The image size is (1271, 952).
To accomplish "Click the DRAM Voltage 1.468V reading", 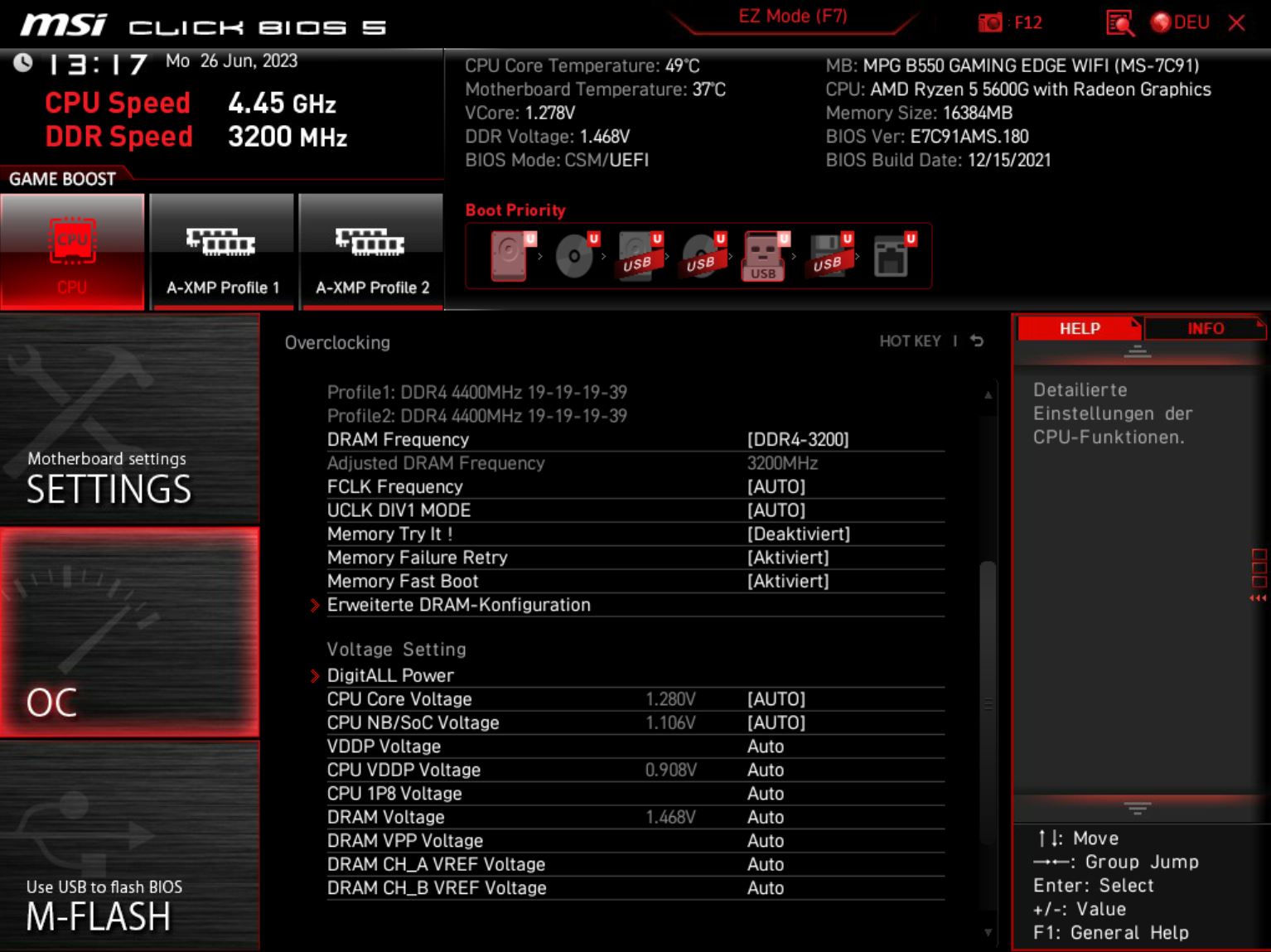I will pyautogui.click(x=670, y=817).
